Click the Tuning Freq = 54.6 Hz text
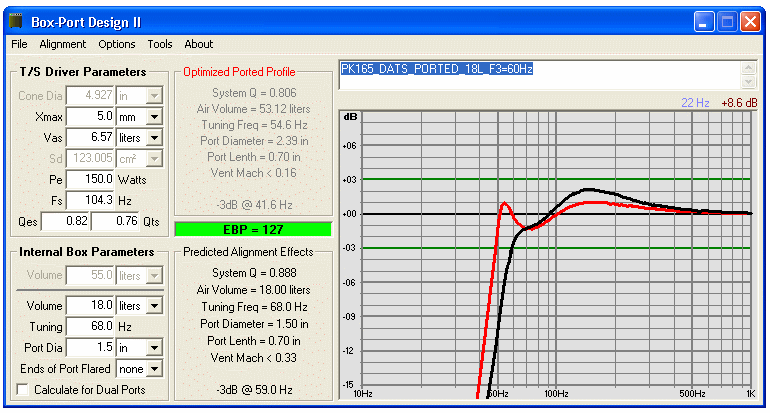Viewport: 770px width, 413px height. (x=254, y=125)
